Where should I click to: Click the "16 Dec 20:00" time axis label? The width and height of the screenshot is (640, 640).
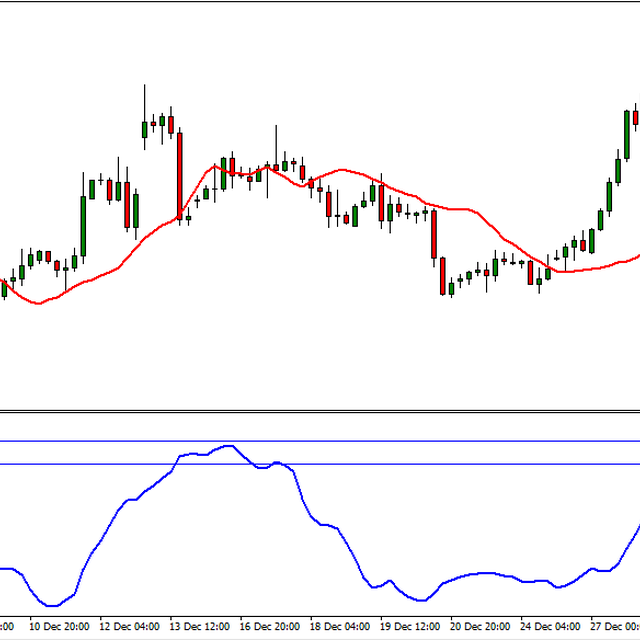[x=270, y=628]
